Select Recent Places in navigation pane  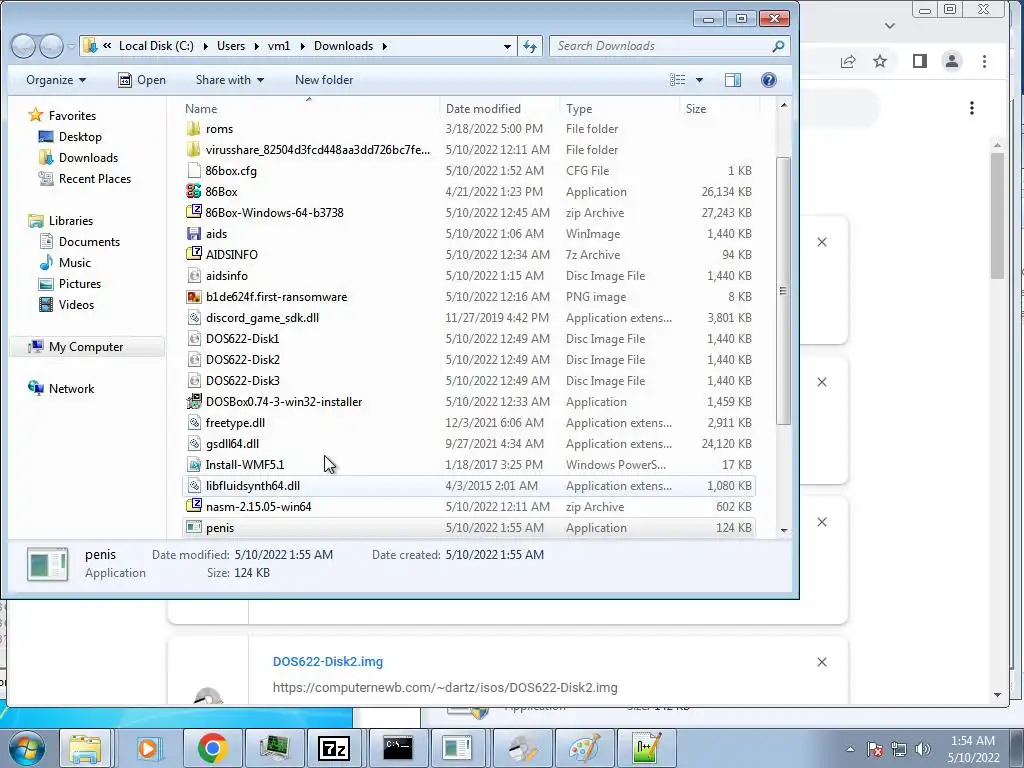coord(95,178)
